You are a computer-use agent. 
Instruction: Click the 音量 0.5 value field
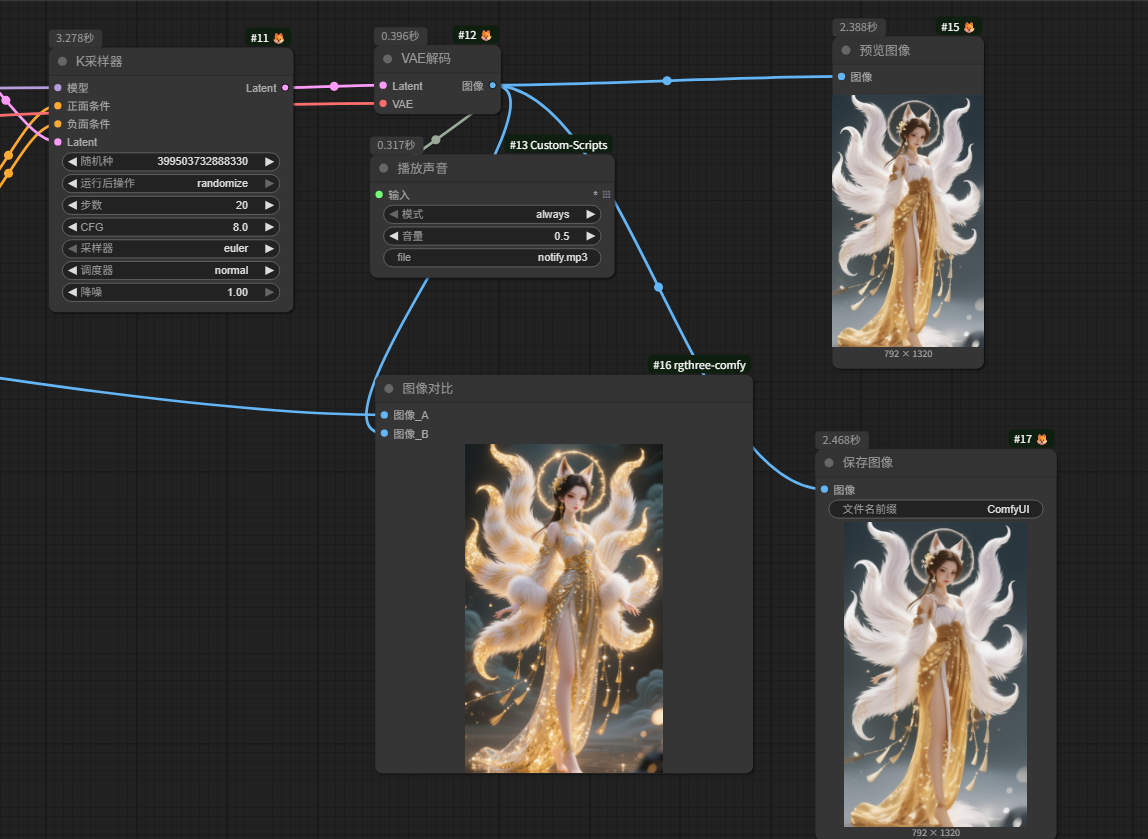[492, 236]
